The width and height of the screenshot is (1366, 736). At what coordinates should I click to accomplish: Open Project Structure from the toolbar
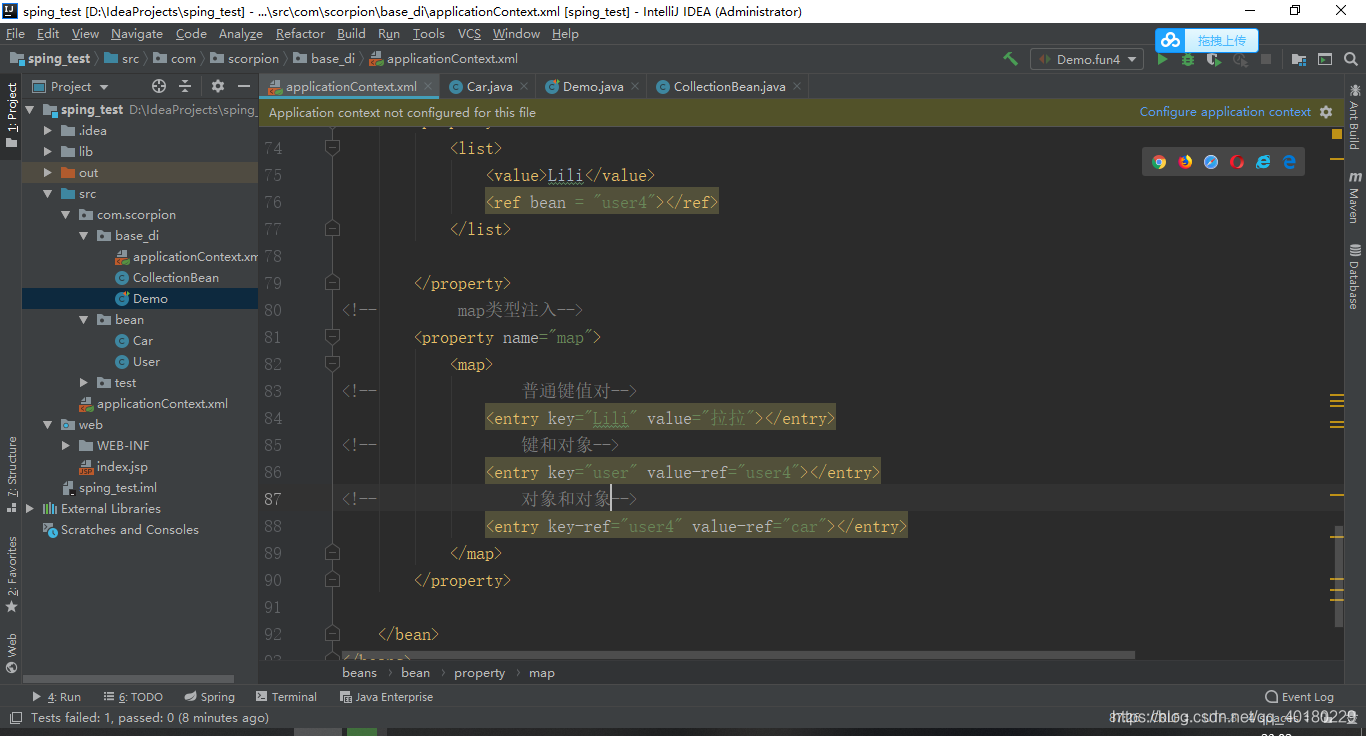point(1299,59)
